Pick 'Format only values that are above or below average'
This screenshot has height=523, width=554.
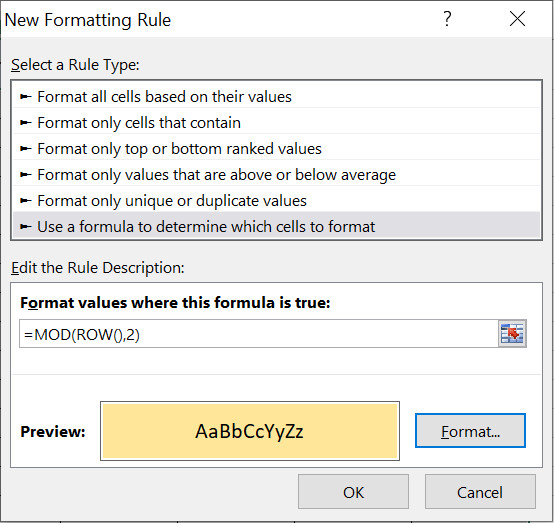[x=277, y=175]
